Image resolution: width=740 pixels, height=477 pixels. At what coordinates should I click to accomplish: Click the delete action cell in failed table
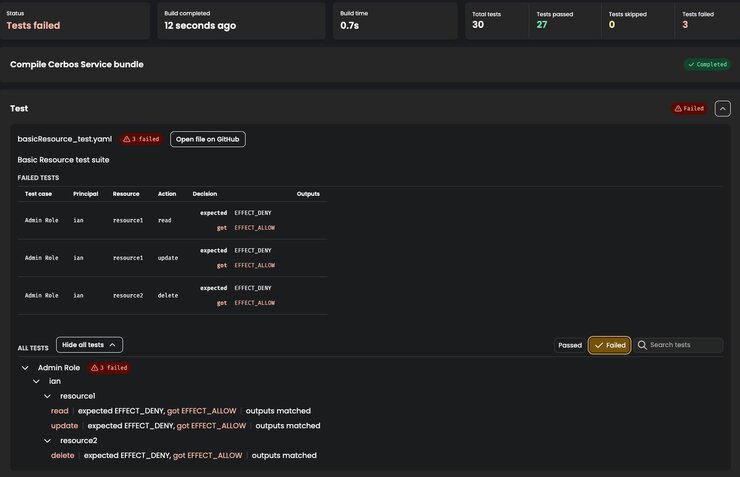pos(168,295)
